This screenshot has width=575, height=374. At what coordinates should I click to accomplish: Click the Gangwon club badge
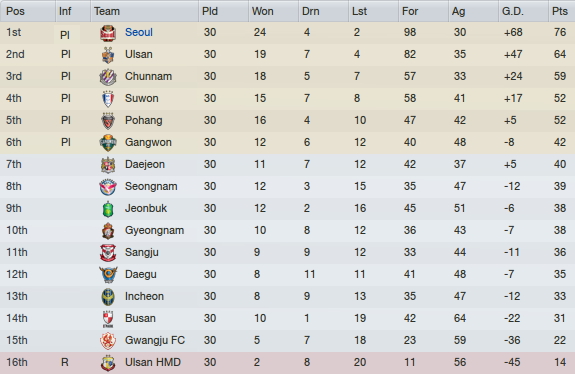108,143
